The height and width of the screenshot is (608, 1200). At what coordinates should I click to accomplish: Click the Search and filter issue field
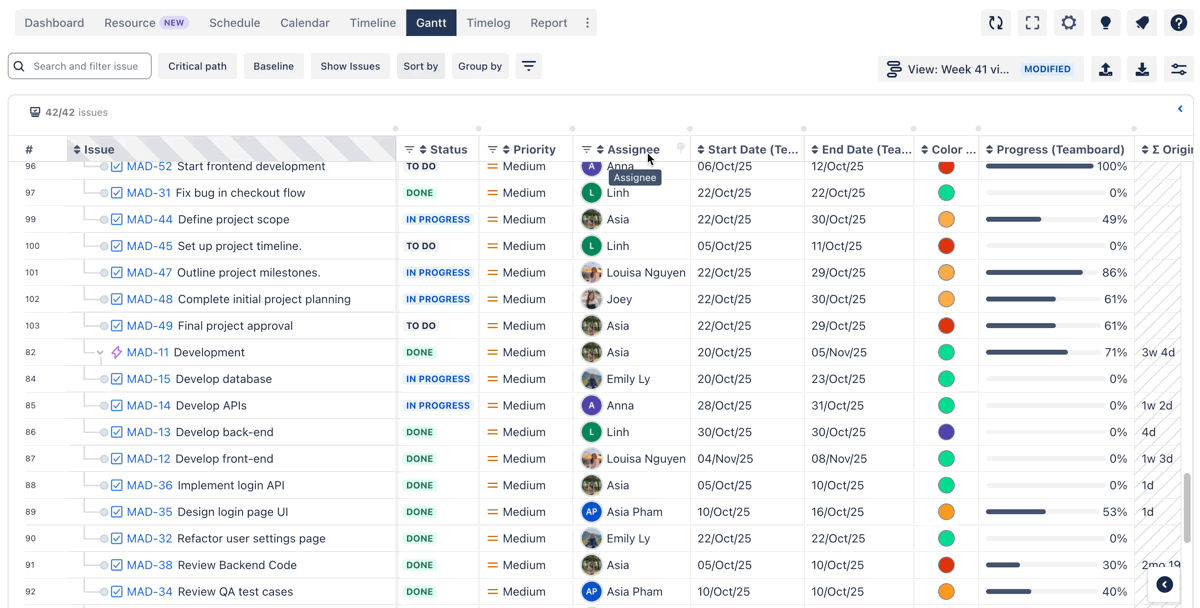(86, 66)
